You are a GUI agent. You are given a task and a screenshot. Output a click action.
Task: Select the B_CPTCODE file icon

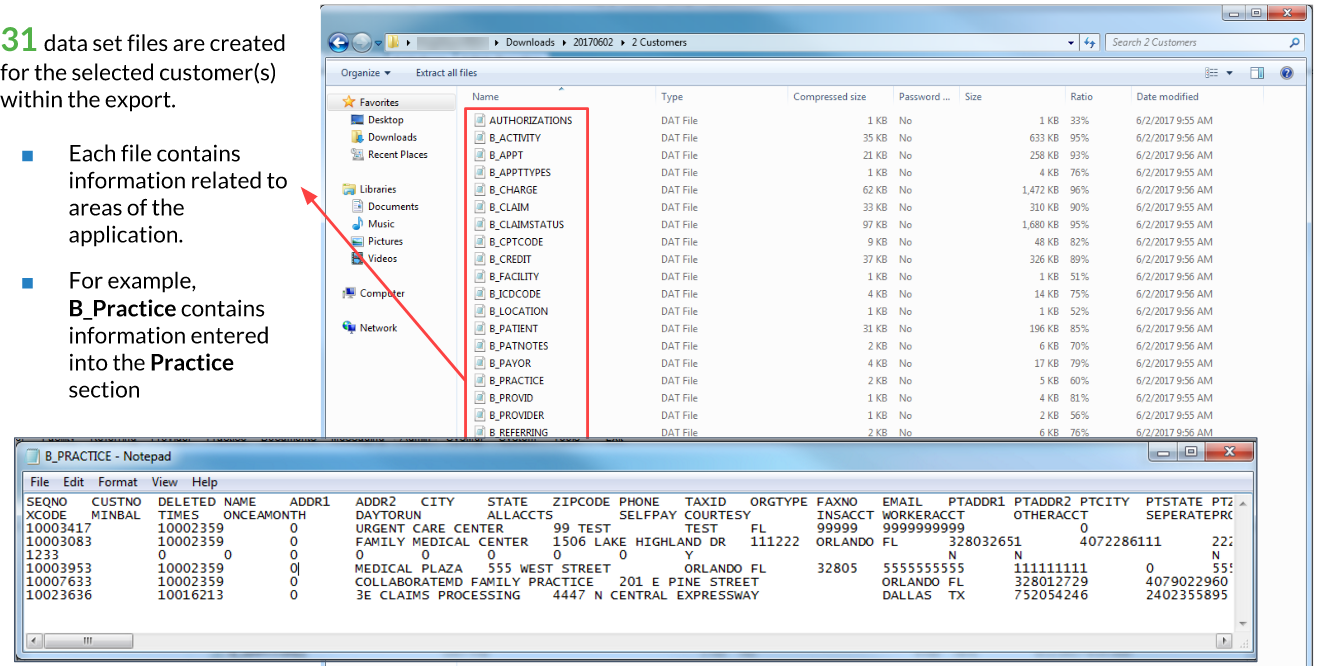(x=480, y=242)
